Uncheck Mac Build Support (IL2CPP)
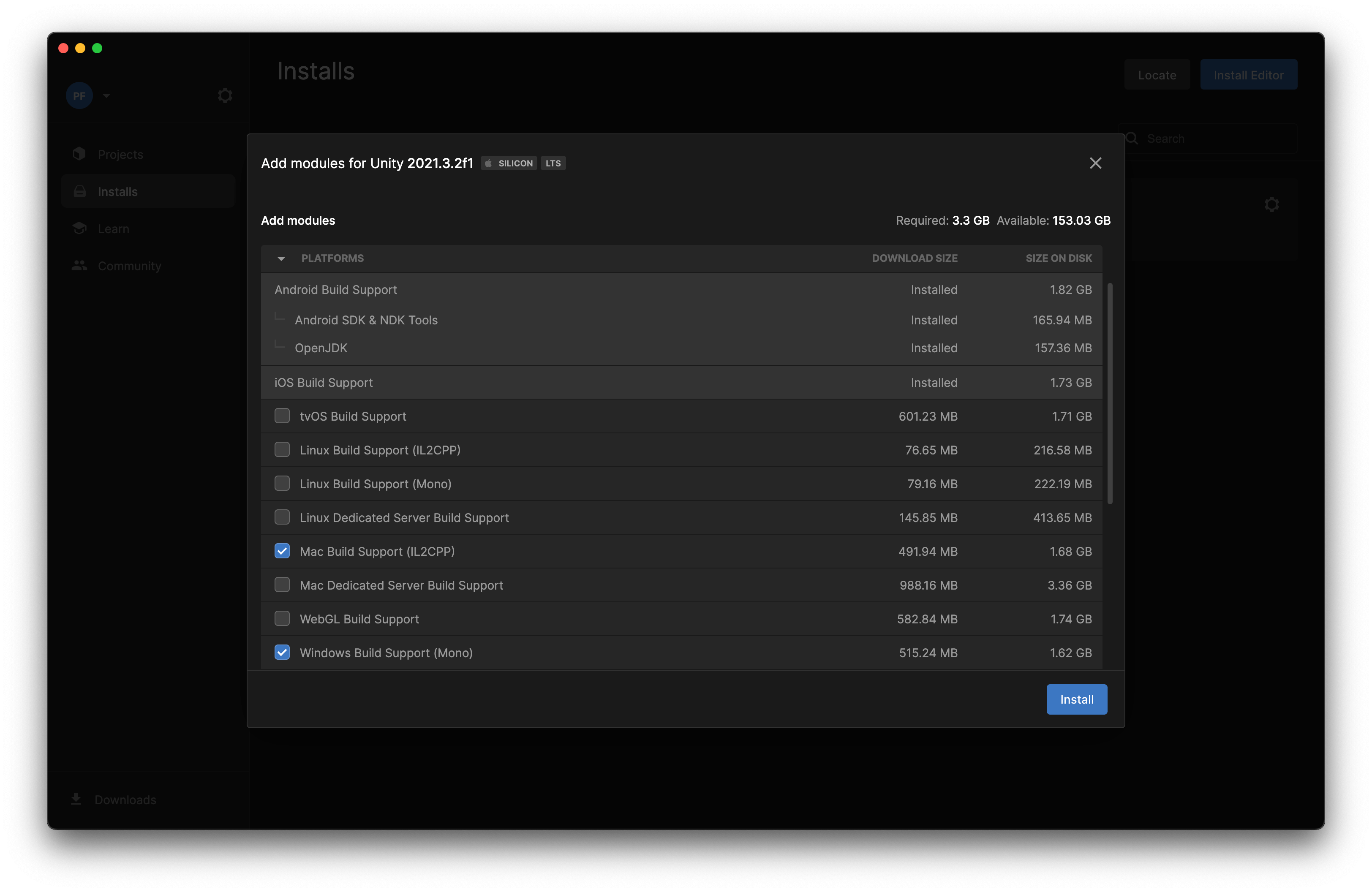This screenshot has width=1372, height=892. coord(282,551)
